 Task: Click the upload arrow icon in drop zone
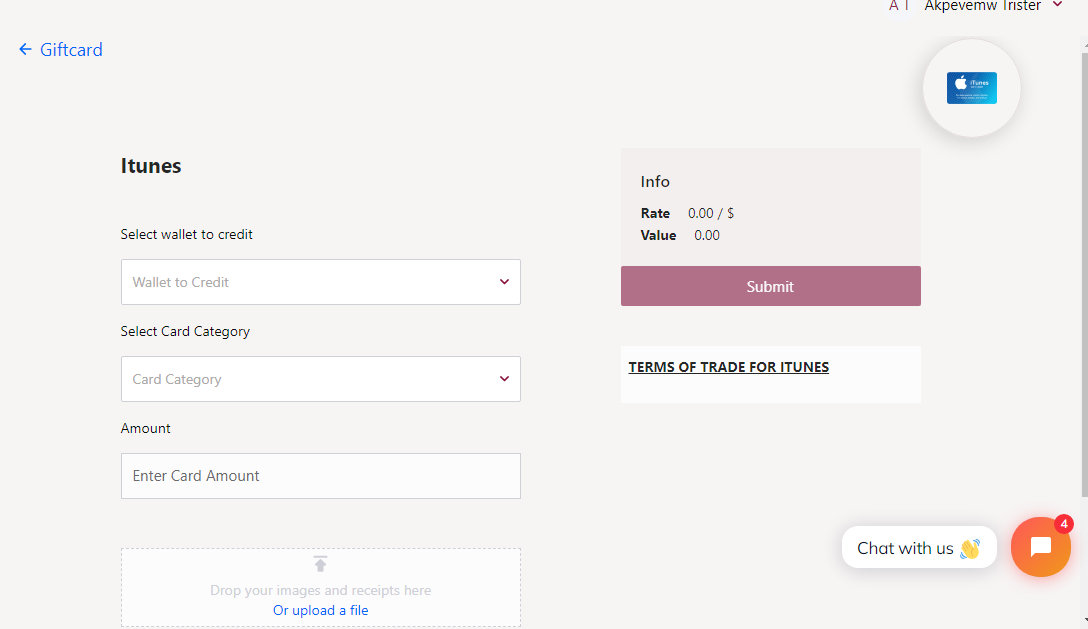[320, 564]
